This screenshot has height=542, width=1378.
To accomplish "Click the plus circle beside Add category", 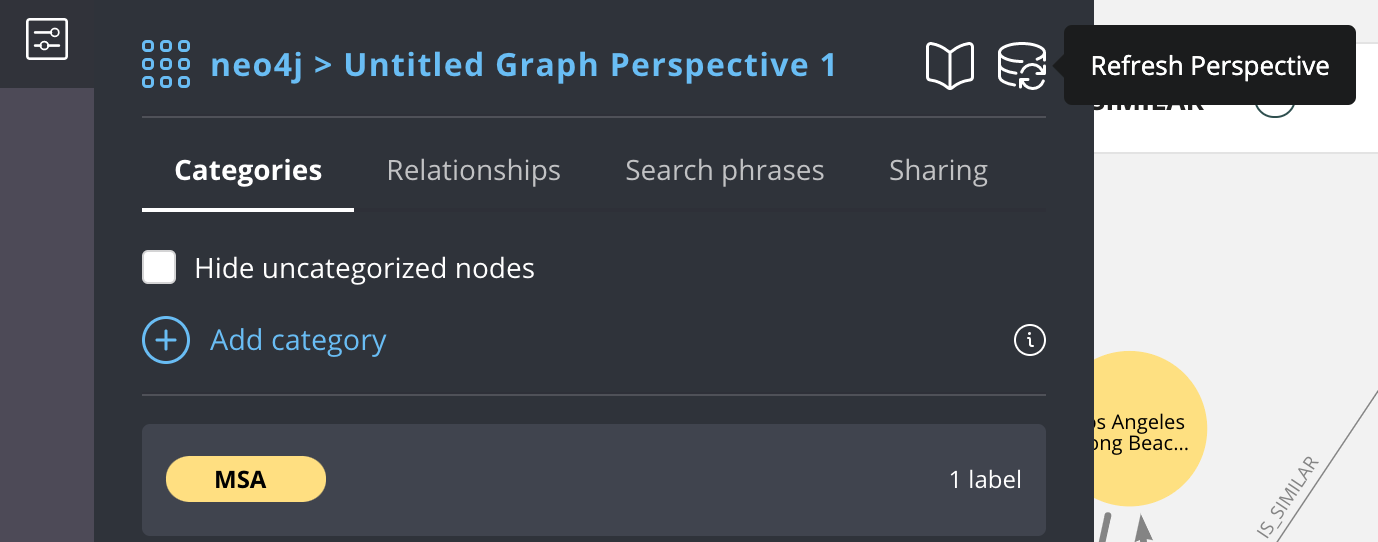I will [166, 340].
